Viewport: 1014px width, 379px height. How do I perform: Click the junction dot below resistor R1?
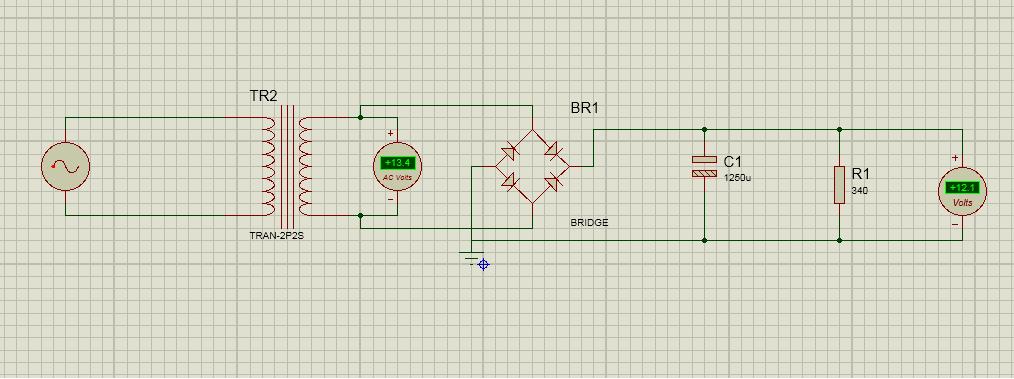tap(839, 240)
